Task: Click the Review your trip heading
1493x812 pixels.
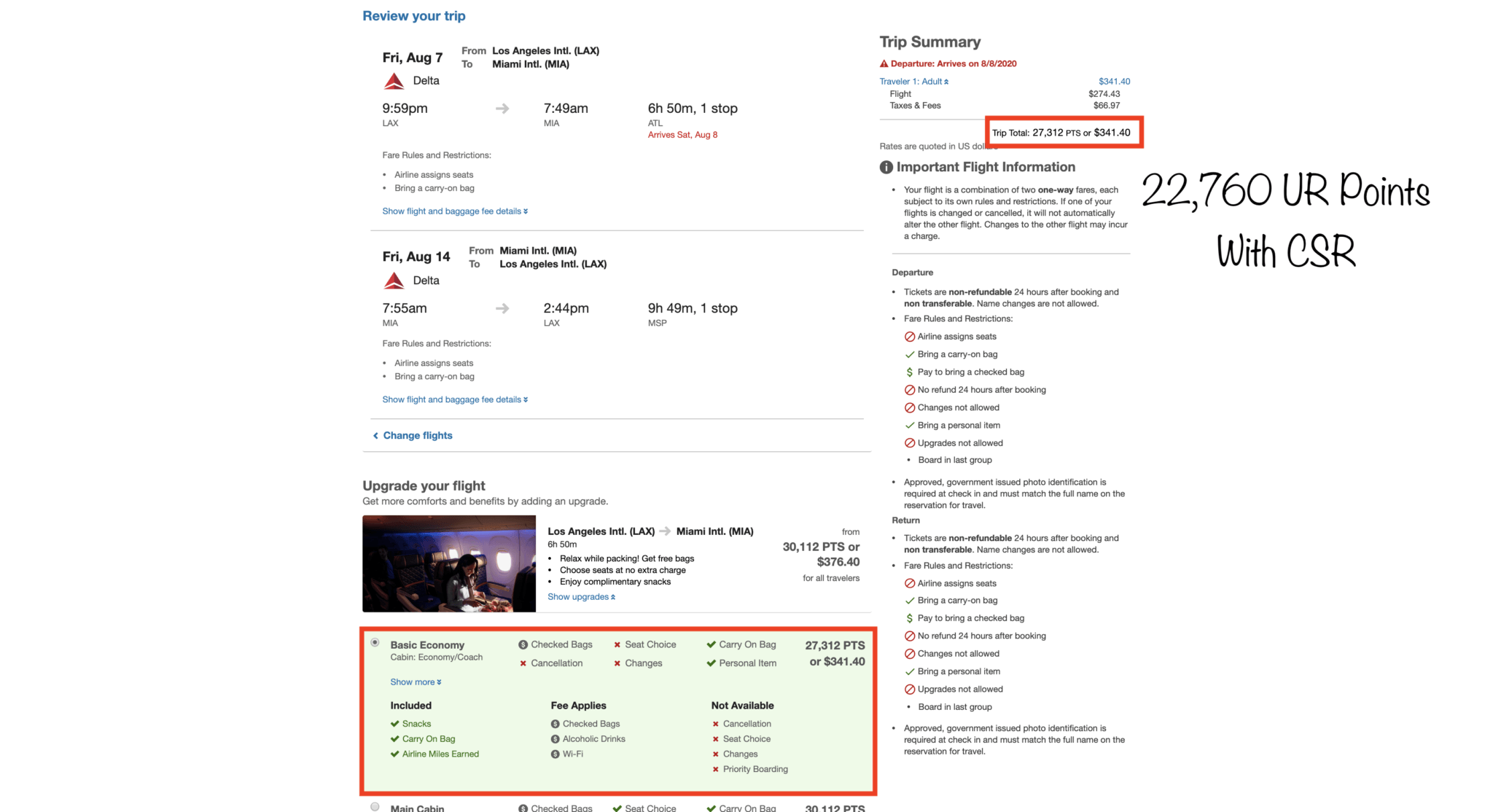Action: click(x=413, y=16)
